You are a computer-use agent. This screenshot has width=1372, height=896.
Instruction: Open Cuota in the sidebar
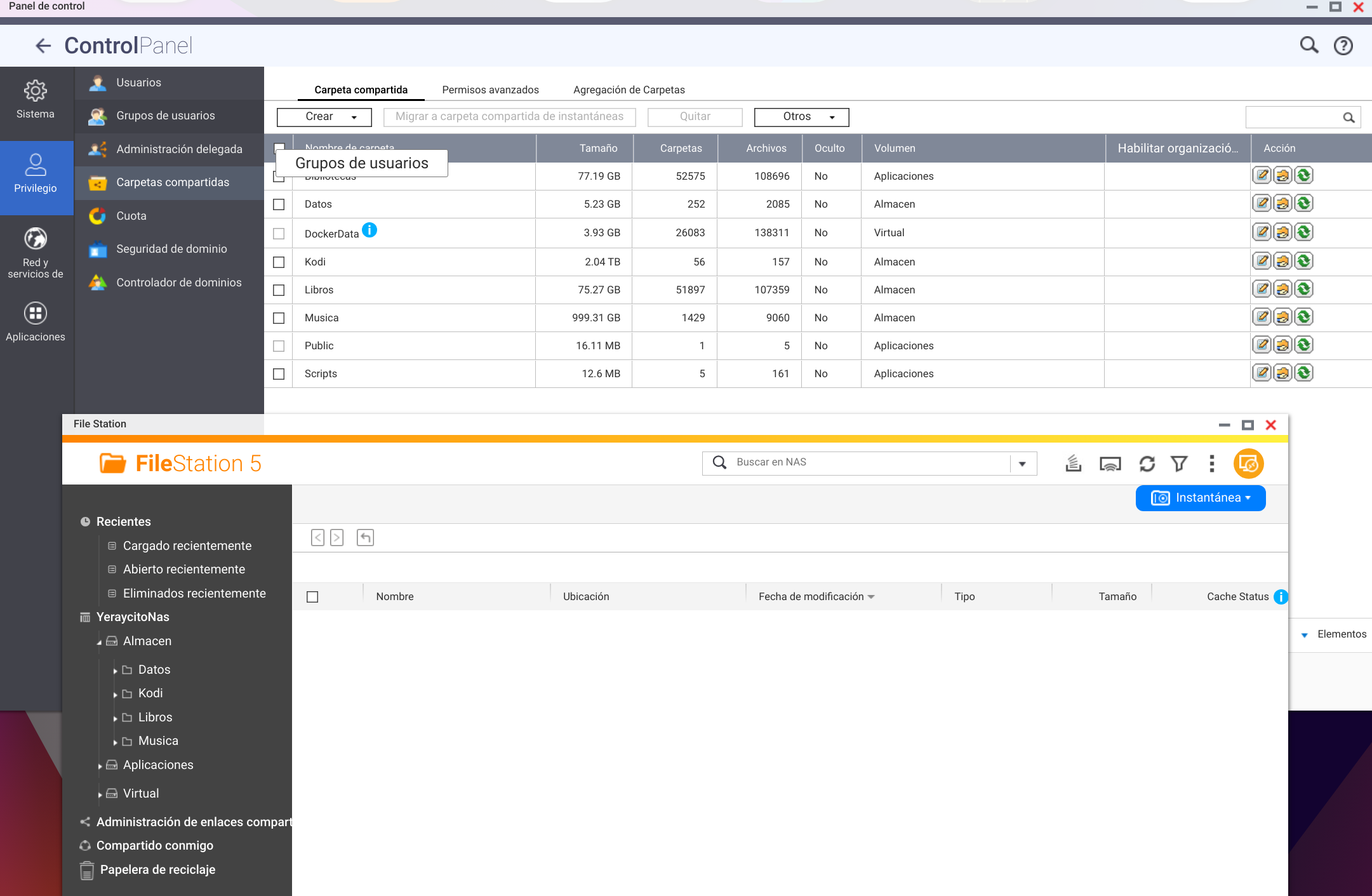(x=131, y=216)
